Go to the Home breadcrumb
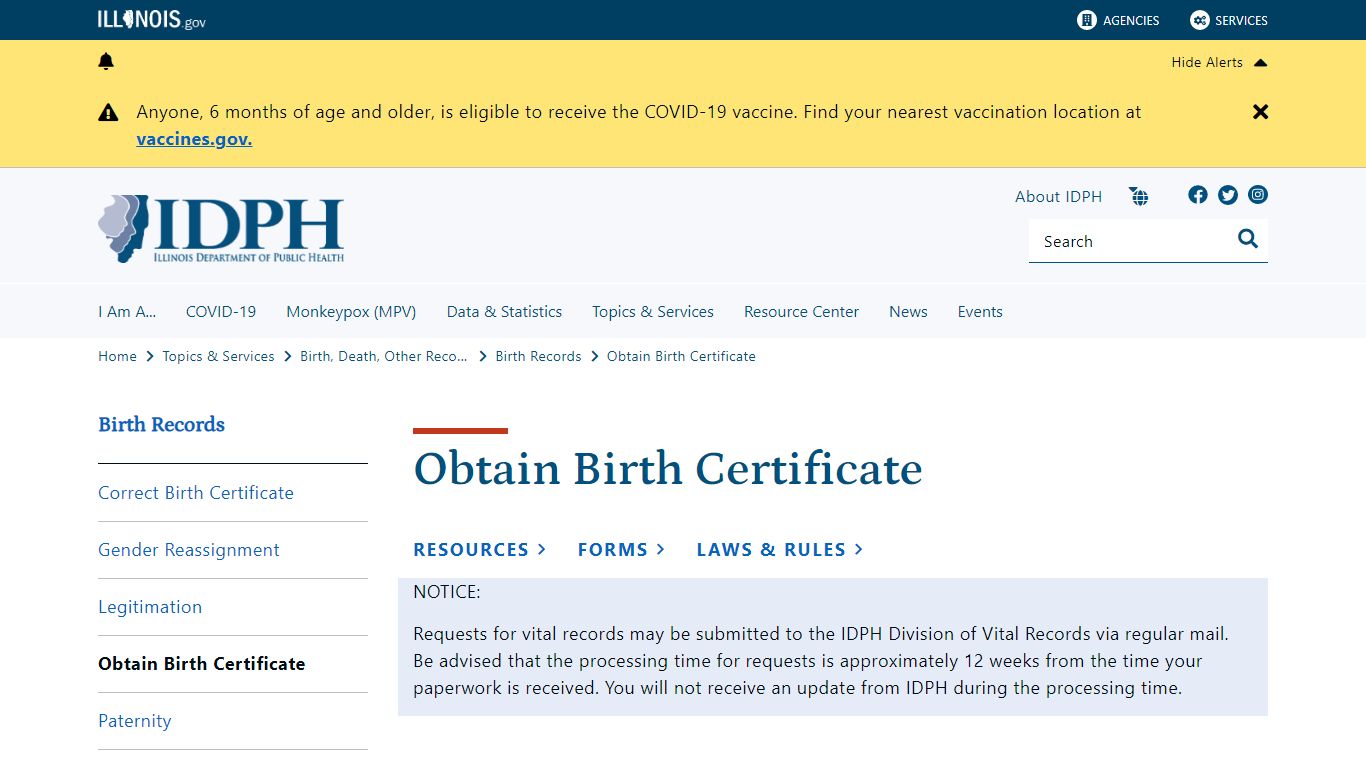Screen dimensions: 1366x768 tap(117, 356)
